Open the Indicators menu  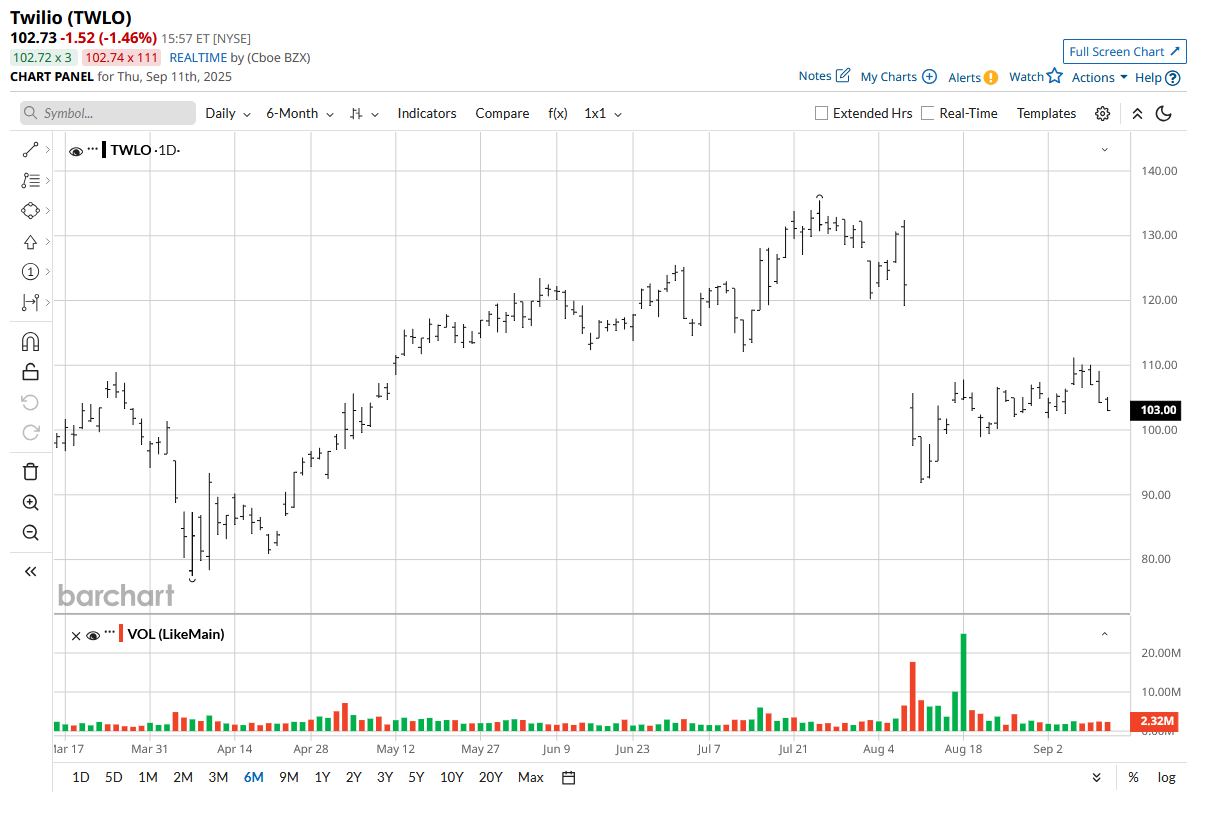427,114
